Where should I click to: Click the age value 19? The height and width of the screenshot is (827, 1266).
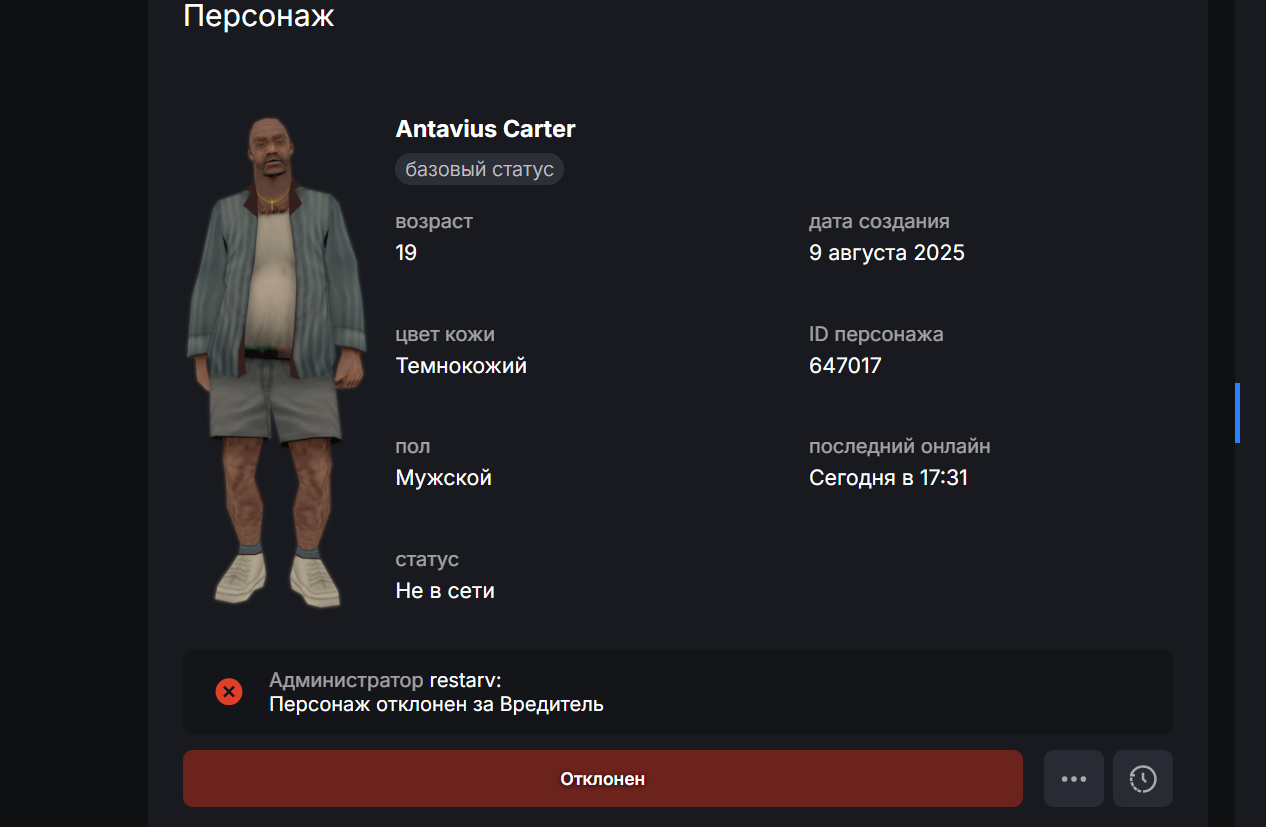point(406,253)
